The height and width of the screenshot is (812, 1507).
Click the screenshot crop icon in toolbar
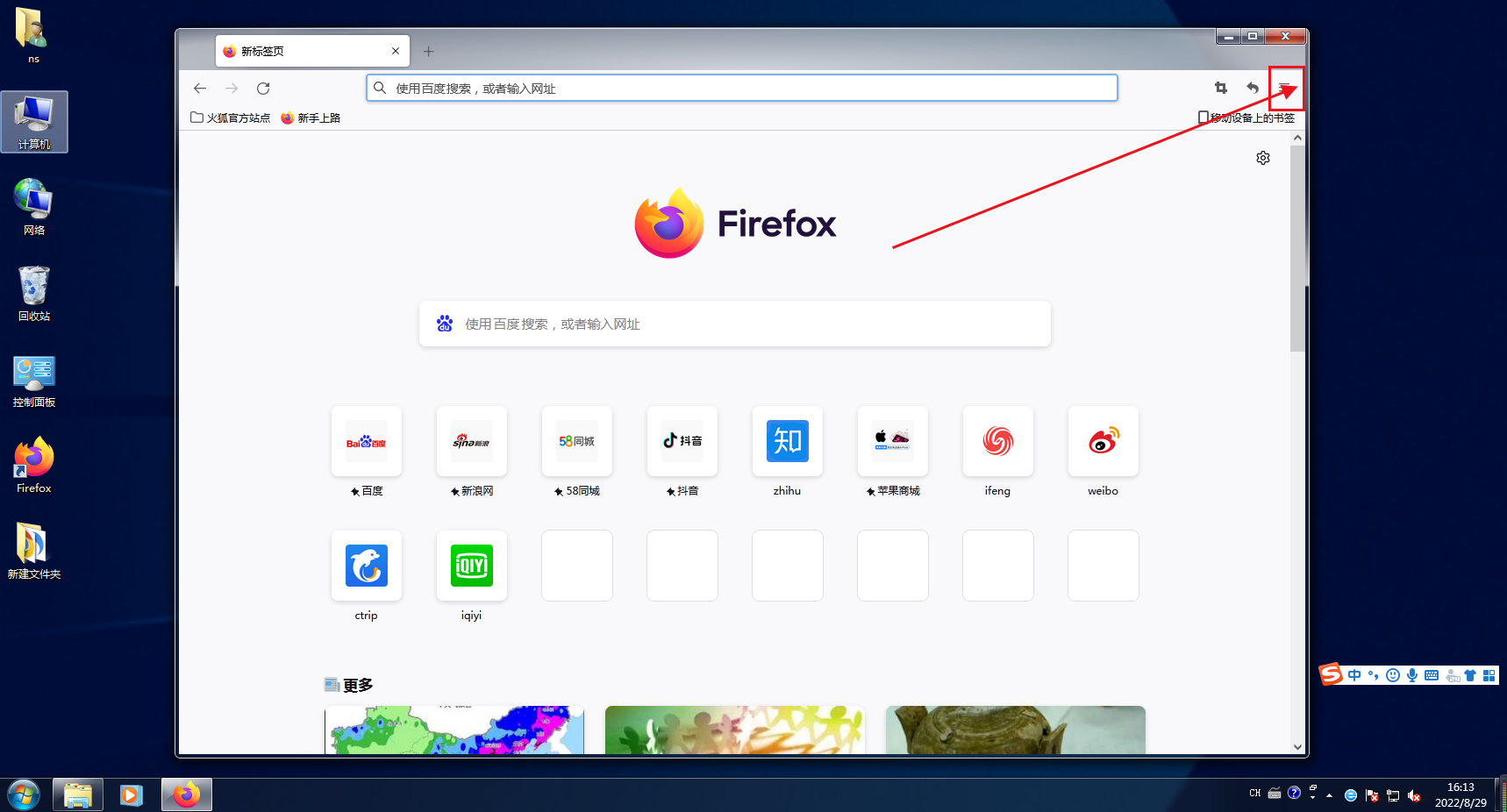(1221, 88)
